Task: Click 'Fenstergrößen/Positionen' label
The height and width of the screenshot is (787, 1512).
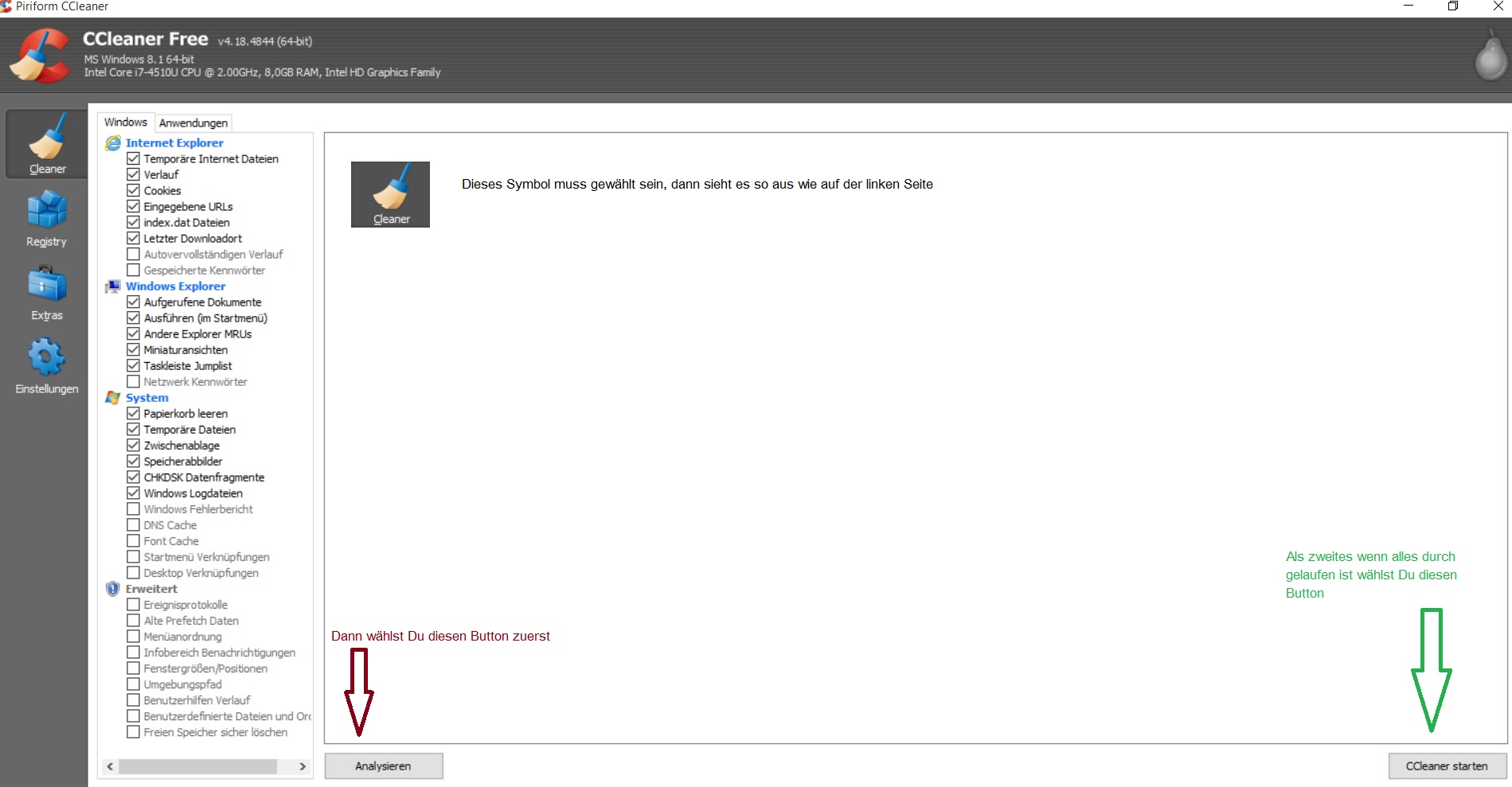Action: point(205,668)
